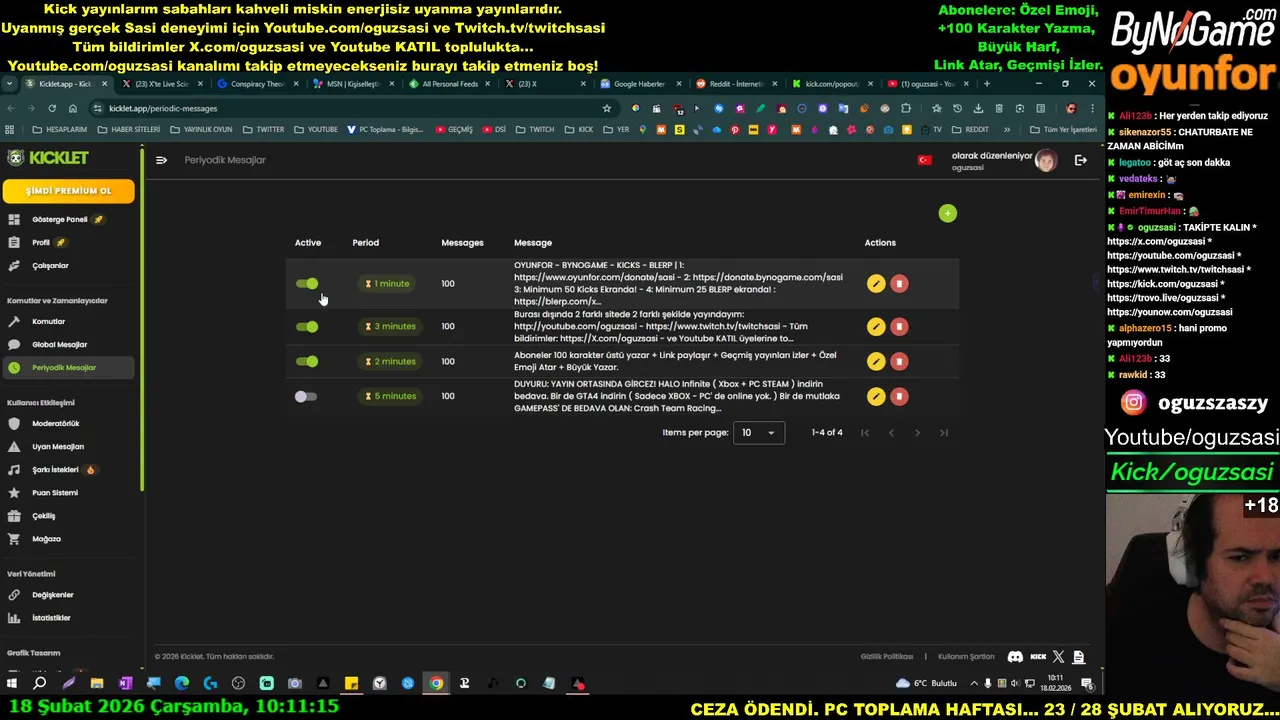
Task: Delete the Aboneler 2 minutes message
Action: tap(899, 361)
